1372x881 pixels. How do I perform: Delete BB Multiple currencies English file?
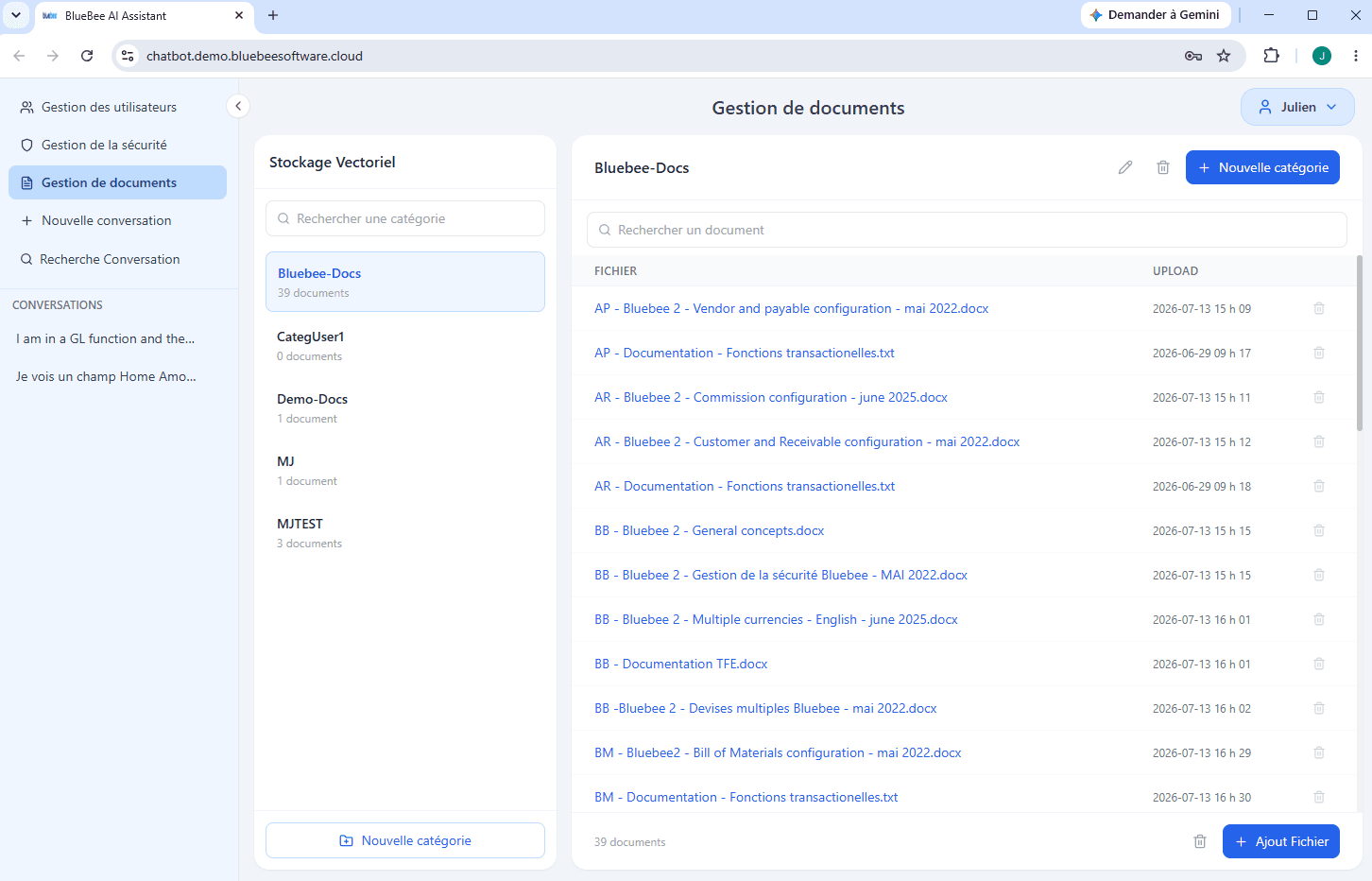1319,619
